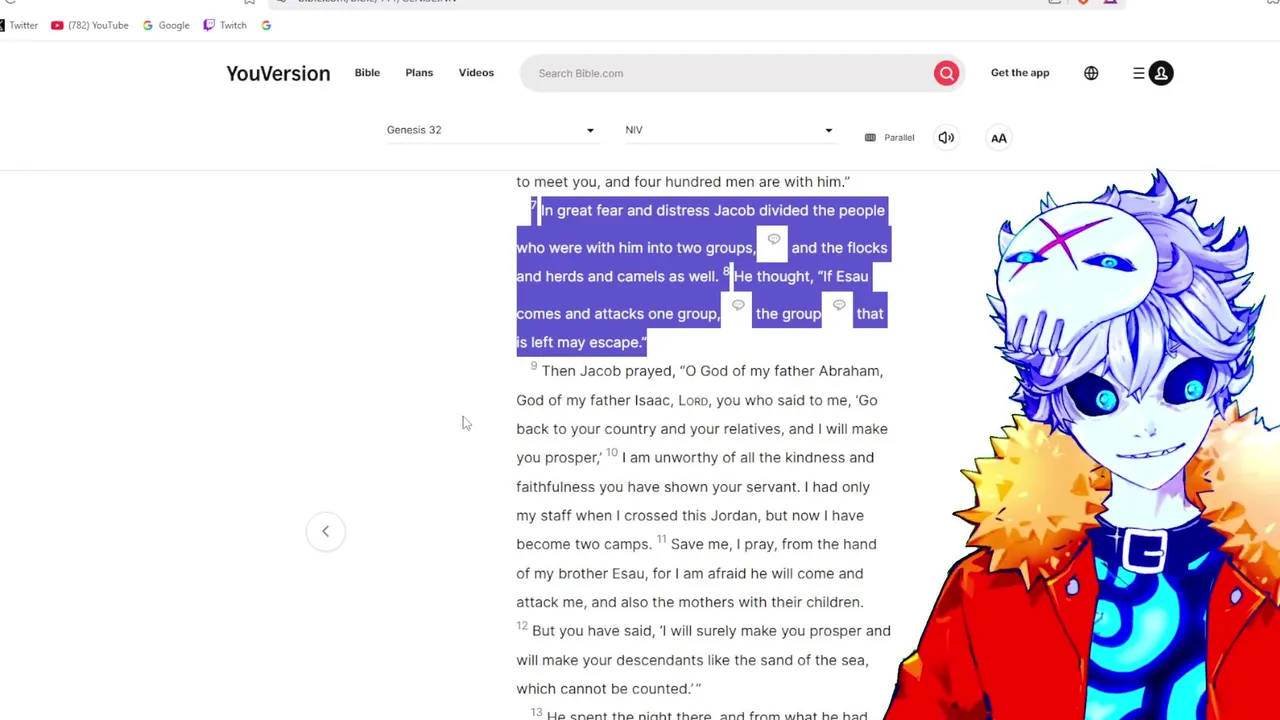Open the hamburger menu icon
This screenshot has width=1280, height=720.
(1138, 73)
